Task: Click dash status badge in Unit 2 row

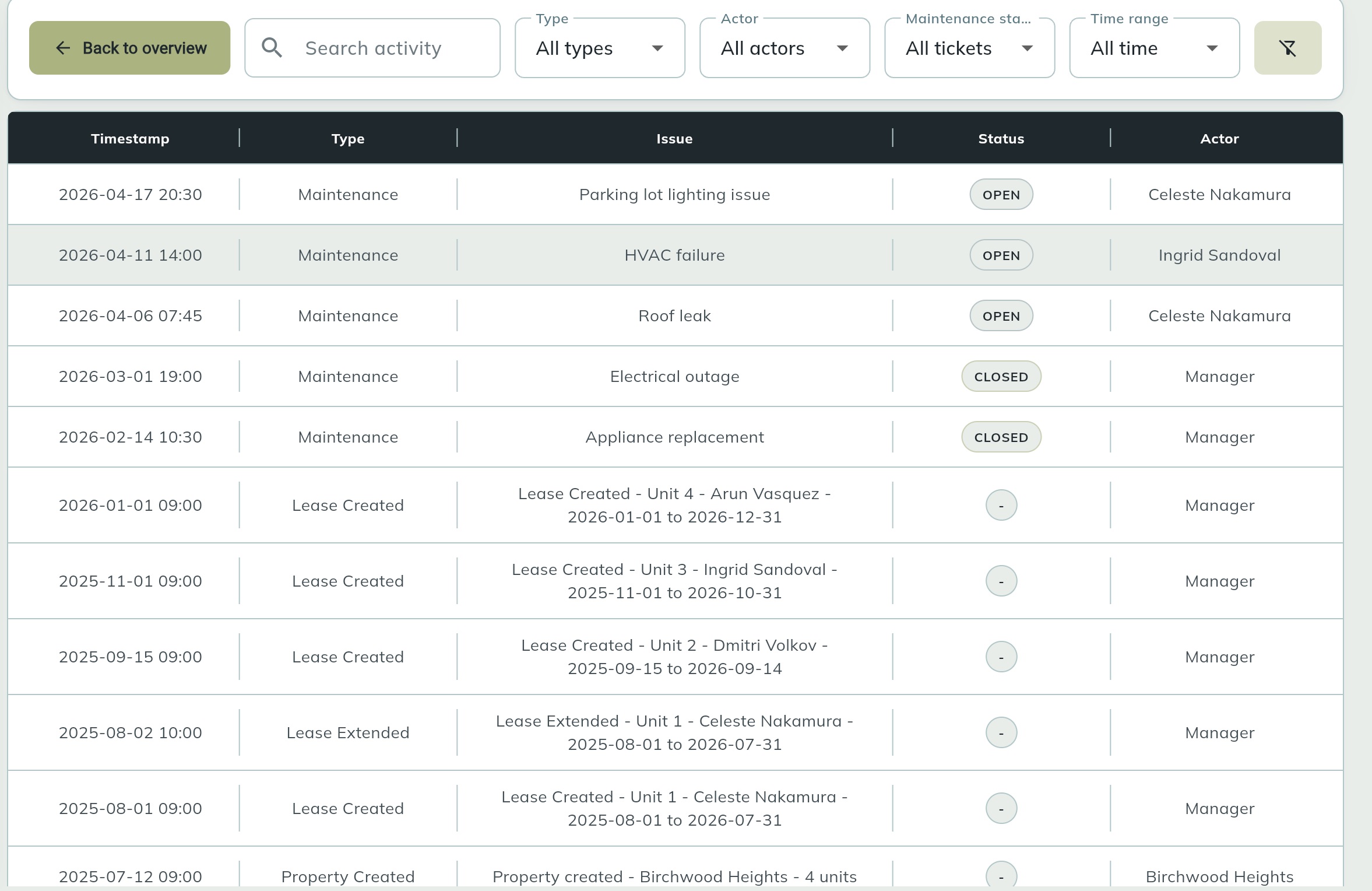Action: (x=1001, y=657)
